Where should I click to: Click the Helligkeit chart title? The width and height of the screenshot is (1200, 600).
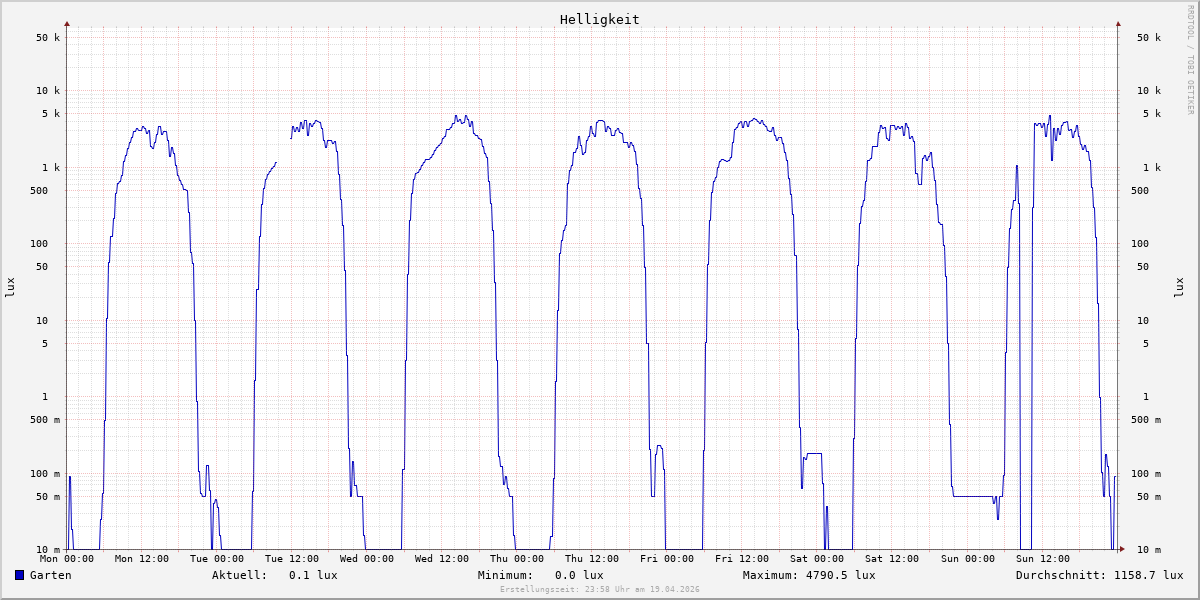click(x=599, y=19)
